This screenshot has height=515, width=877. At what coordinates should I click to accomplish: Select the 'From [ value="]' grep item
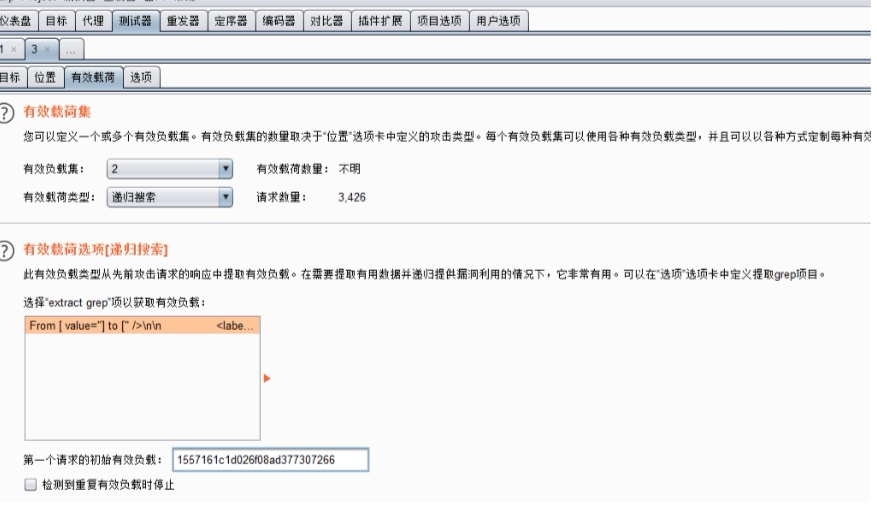(x=142, y=325)
